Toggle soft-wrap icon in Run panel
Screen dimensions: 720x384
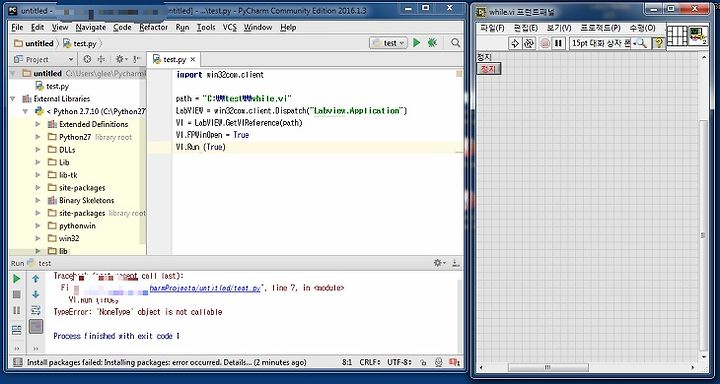click(35, 310)
